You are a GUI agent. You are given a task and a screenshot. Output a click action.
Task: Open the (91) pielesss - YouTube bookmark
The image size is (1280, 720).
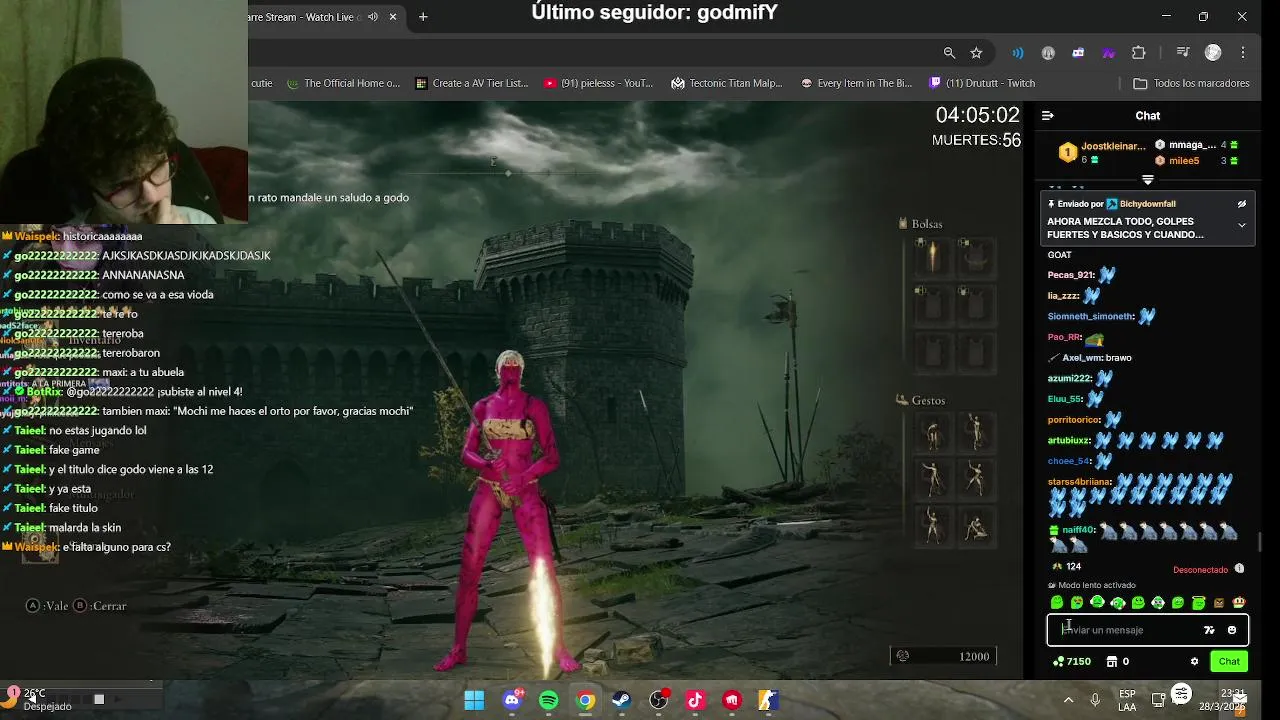click(598, 83)
